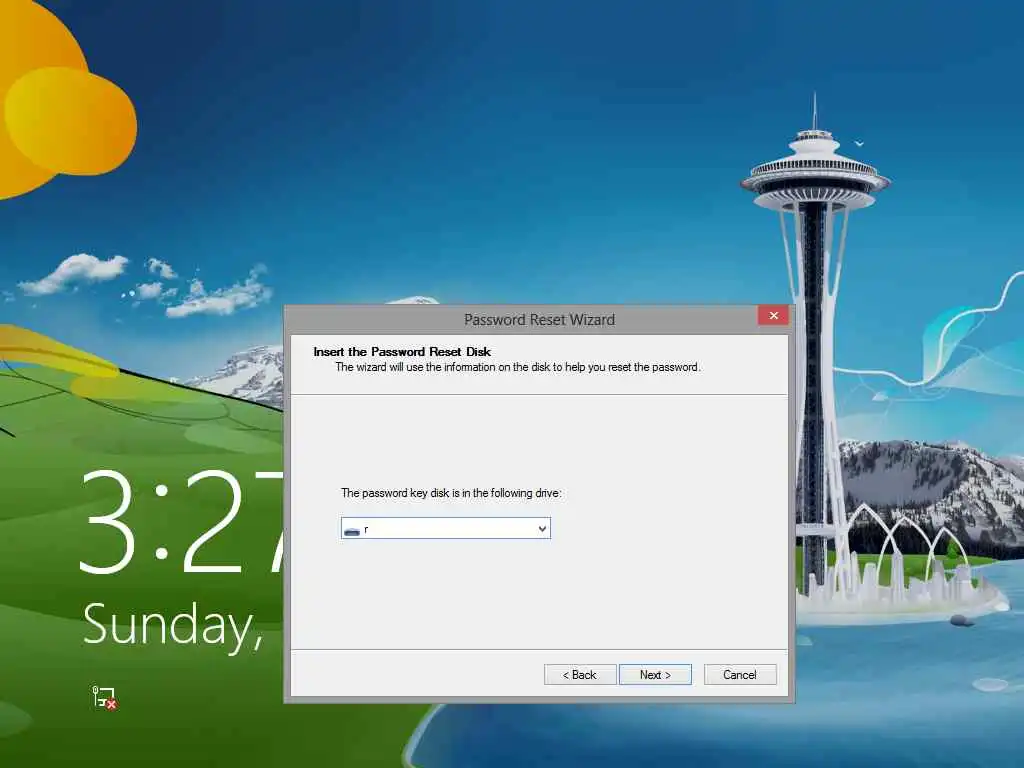Click the lock screen clock showing 3:27
Viewport: 1024px width, 768px height.
(x=183, y=520)
